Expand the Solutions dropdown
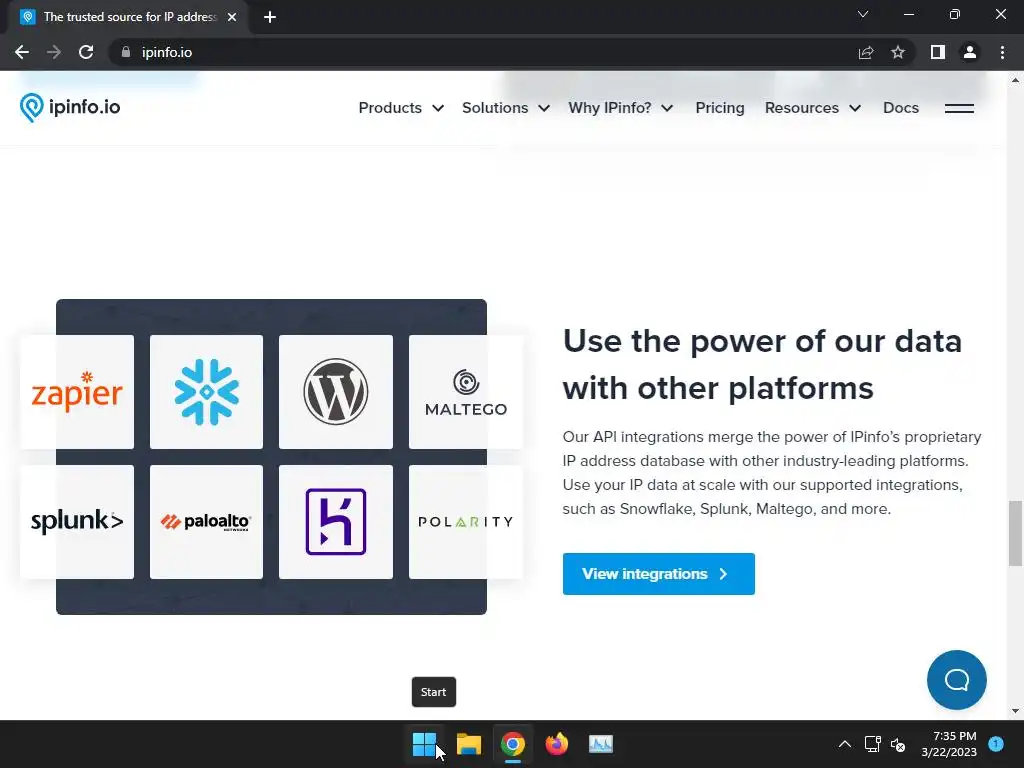The height and width of the screenshot is (768, 1024). 506,108
